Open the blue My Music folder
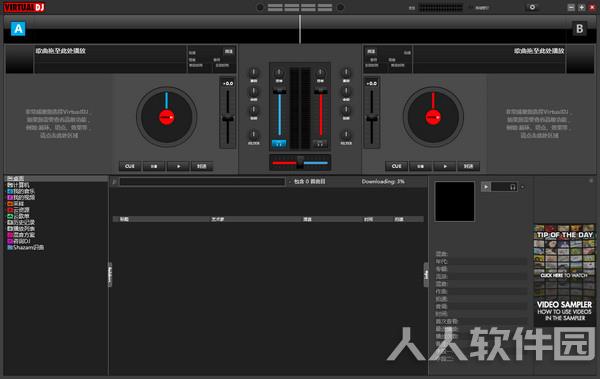The height and width of the screenshot is (379, 600). pyautogui.click(x=21, y=191)
